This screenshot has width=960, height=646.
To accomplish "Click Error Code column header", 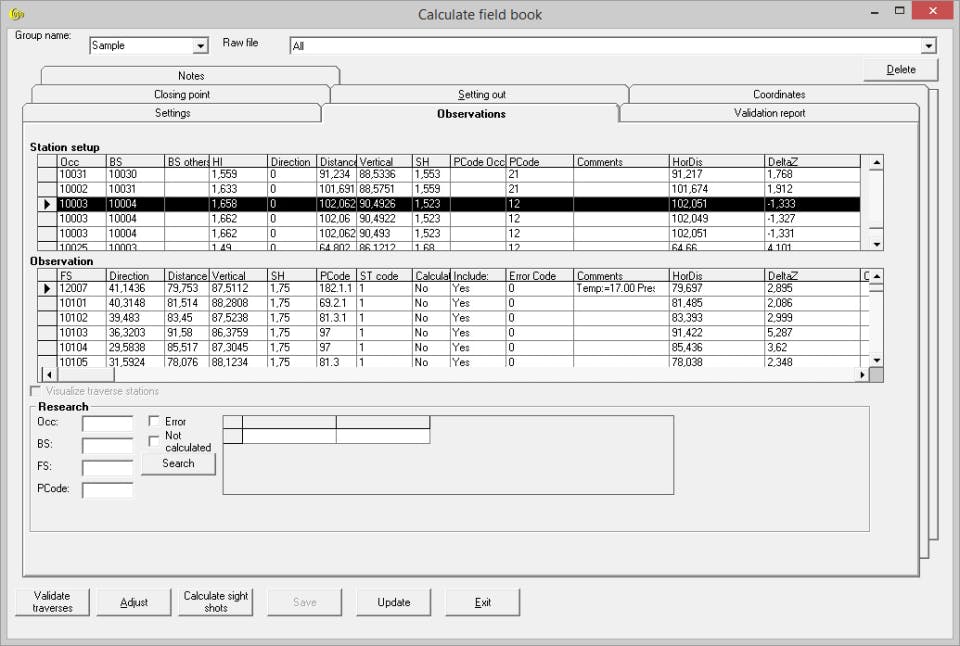I will click(539, 276).
